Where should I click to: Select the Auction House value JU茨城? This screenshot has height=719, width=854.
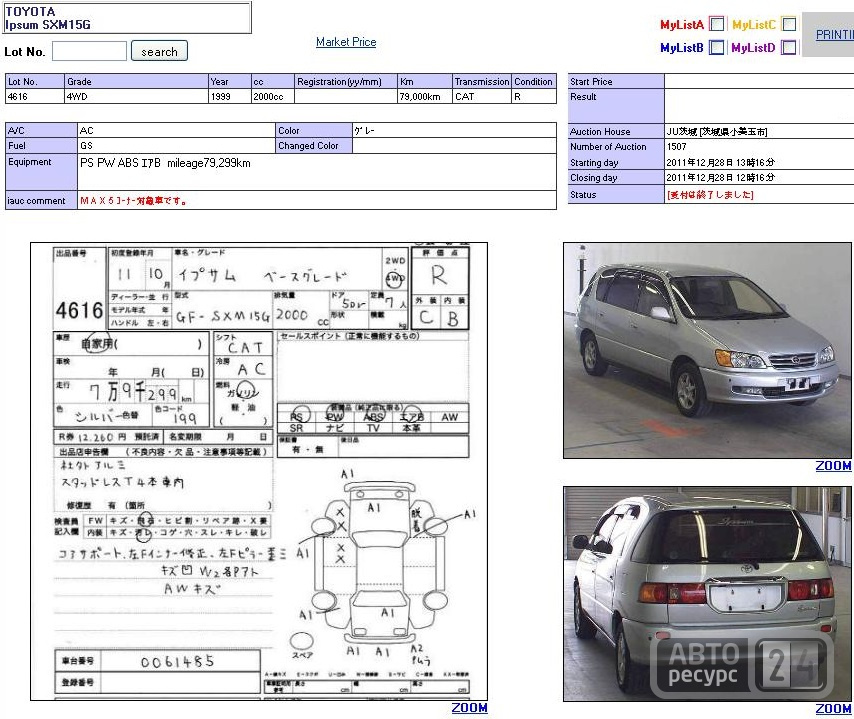pos(717,131)
